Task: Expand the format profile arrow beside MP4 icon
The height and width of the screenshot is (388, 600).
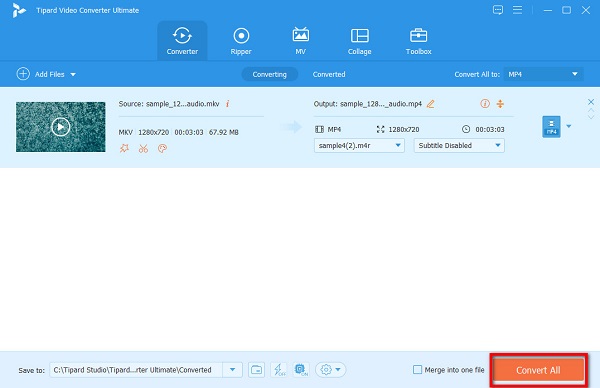Action: click(x=569, y=126)
